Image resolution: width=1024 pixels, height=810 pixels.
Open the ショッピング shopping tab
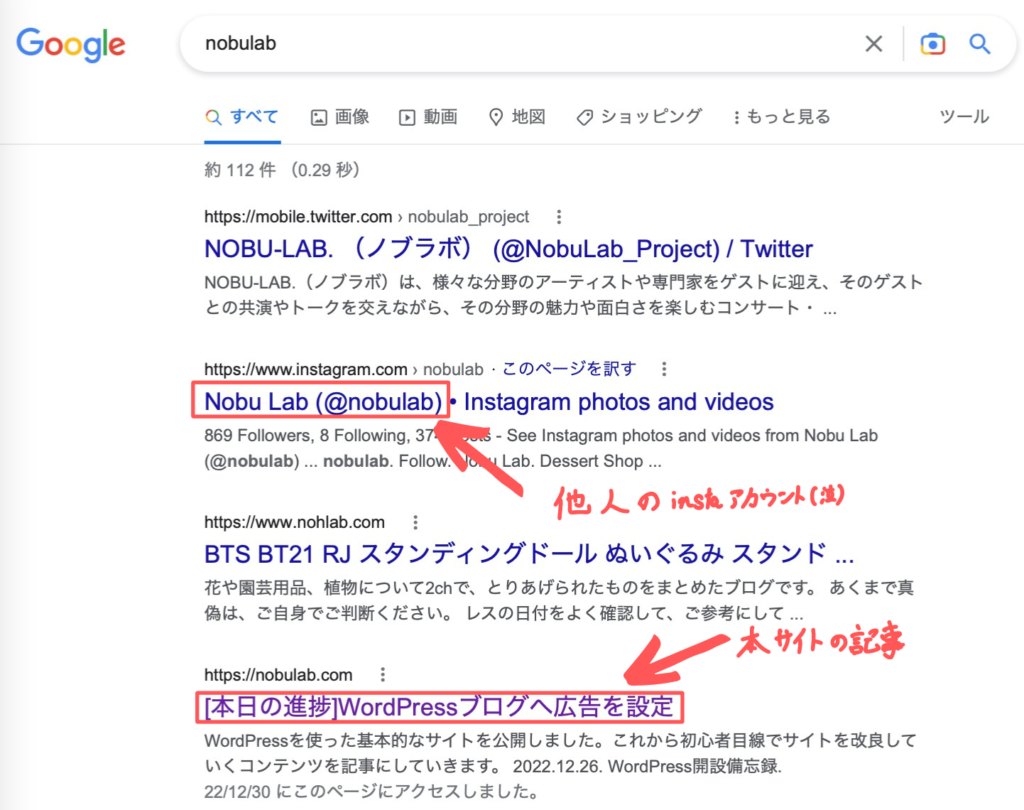pyautogui.click(x=640, y=117)
